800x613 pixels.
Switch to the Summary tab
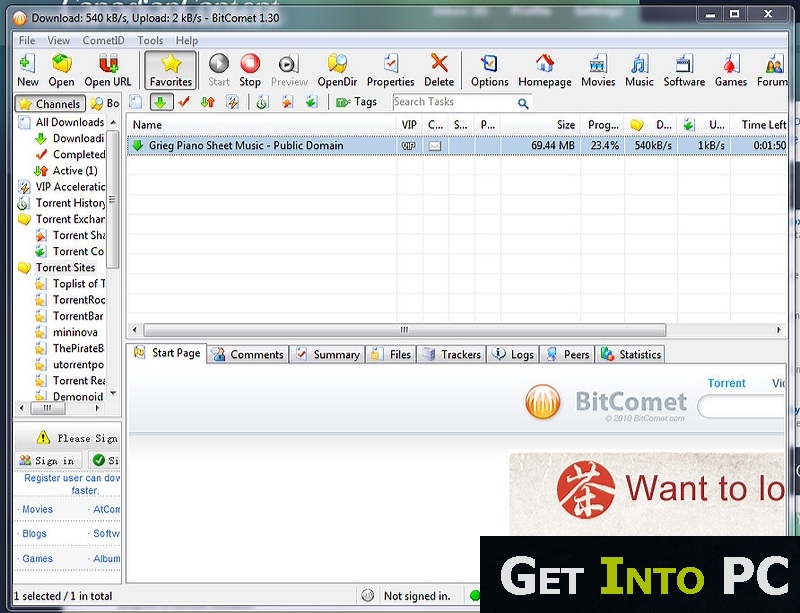(x=329, y=354)
